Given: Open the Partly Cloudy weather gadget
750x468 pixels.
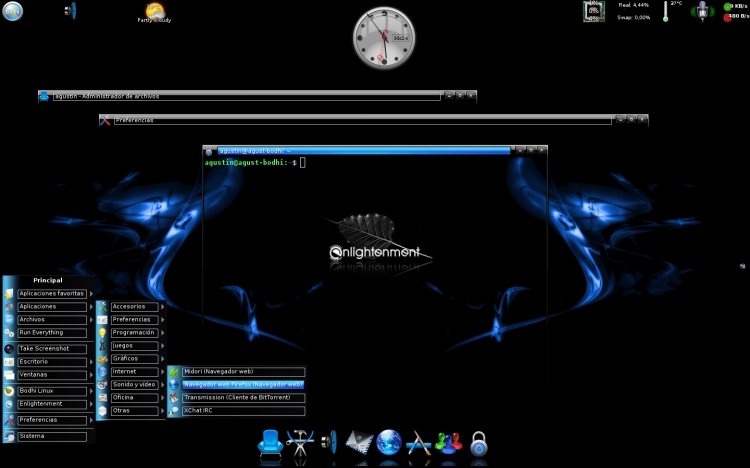Looking at the screenshot, I should [x=154, y=12].
